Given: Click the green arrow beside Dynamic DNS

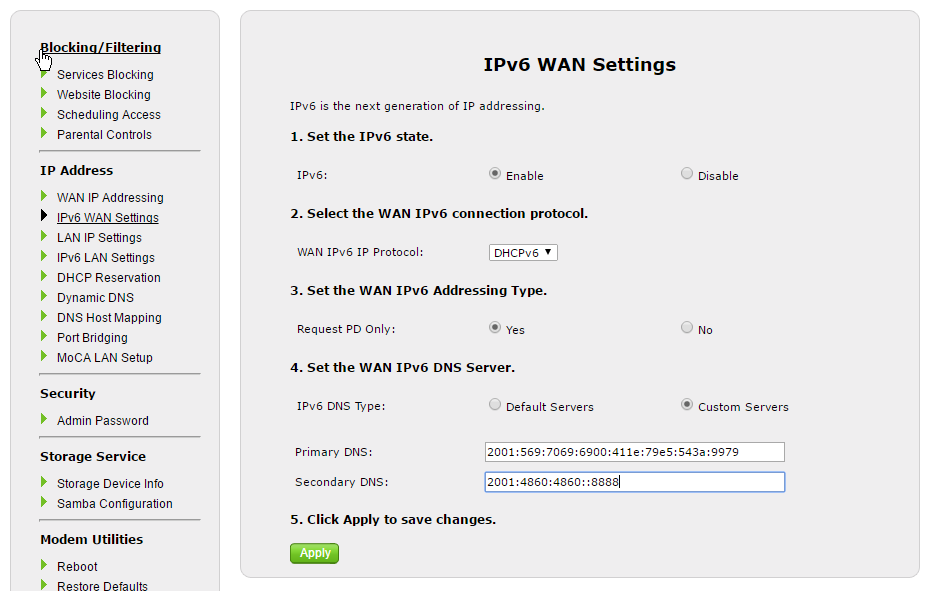Looking at the screenshot, I should pyautogui.click(x=44, y=296).
